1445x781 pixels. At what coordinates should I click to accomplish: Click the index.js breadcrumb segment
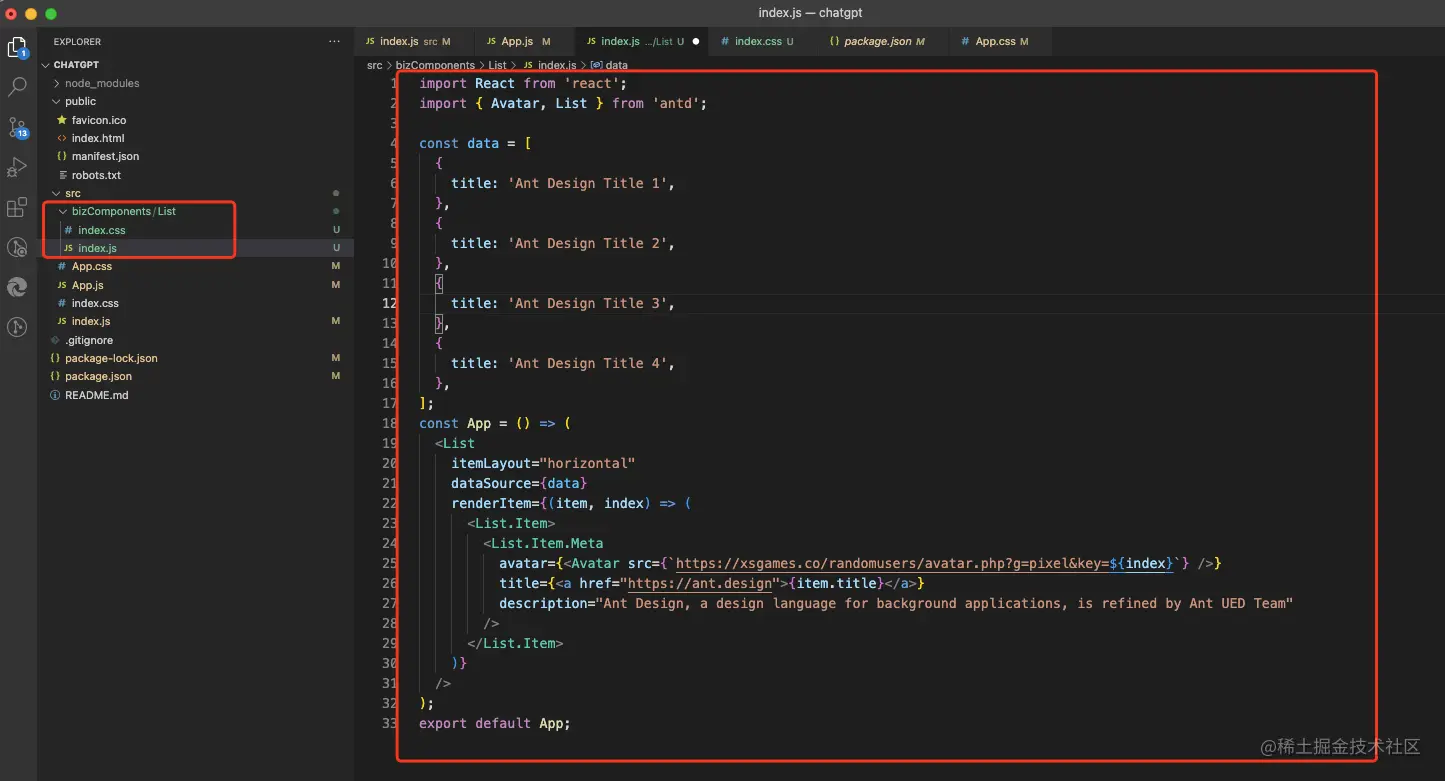point(557,65)
